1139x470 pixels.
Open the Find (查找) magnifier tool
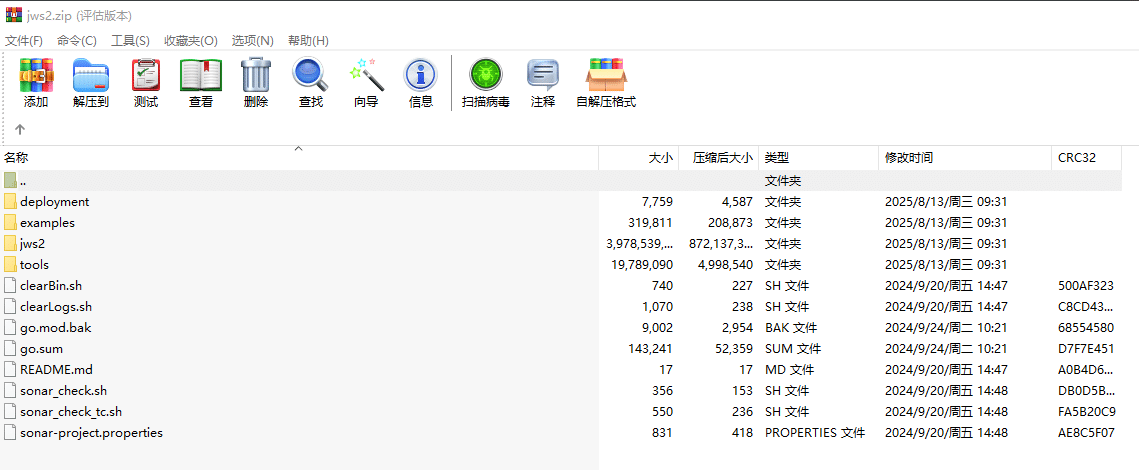pos(311,83)
